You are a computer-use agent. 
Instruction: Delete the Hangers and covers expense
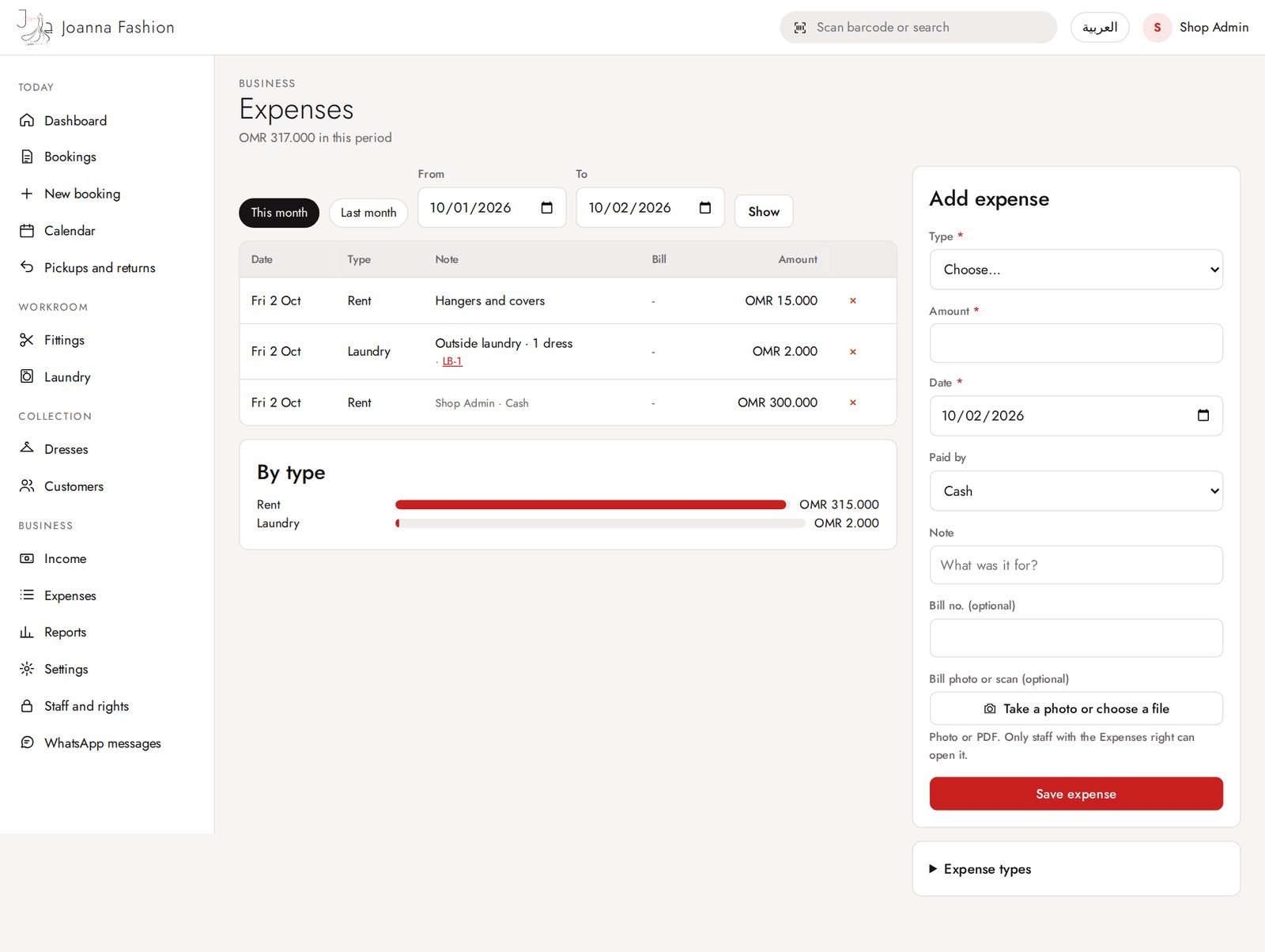[x=853, y=300]
